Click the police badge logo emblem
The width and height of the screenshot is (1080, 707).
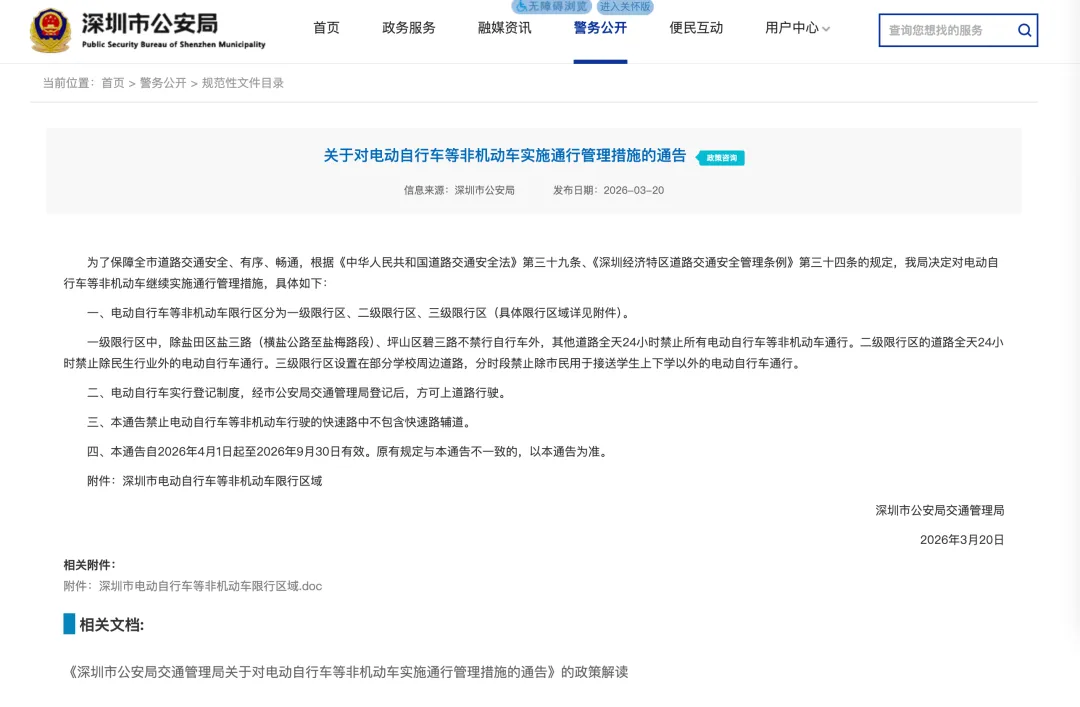coord(50,31)
